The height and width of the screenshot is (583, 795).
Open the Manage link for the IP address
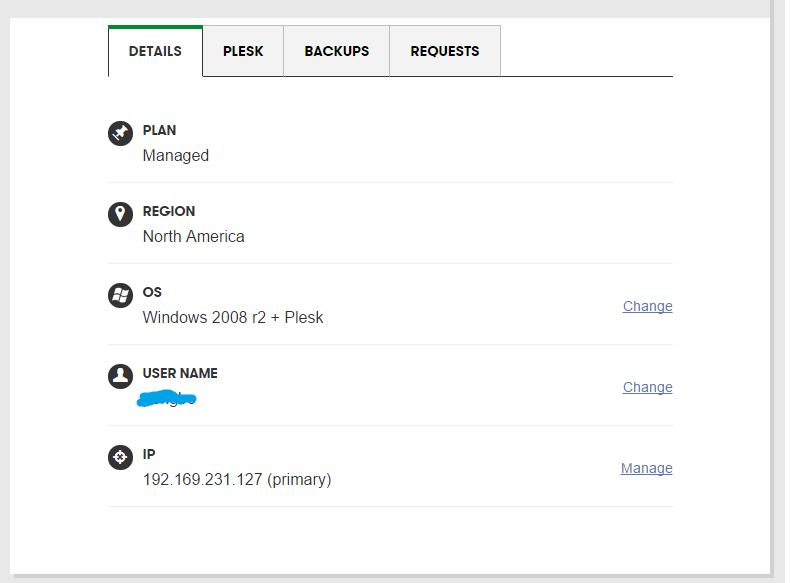tap(646, 468)
